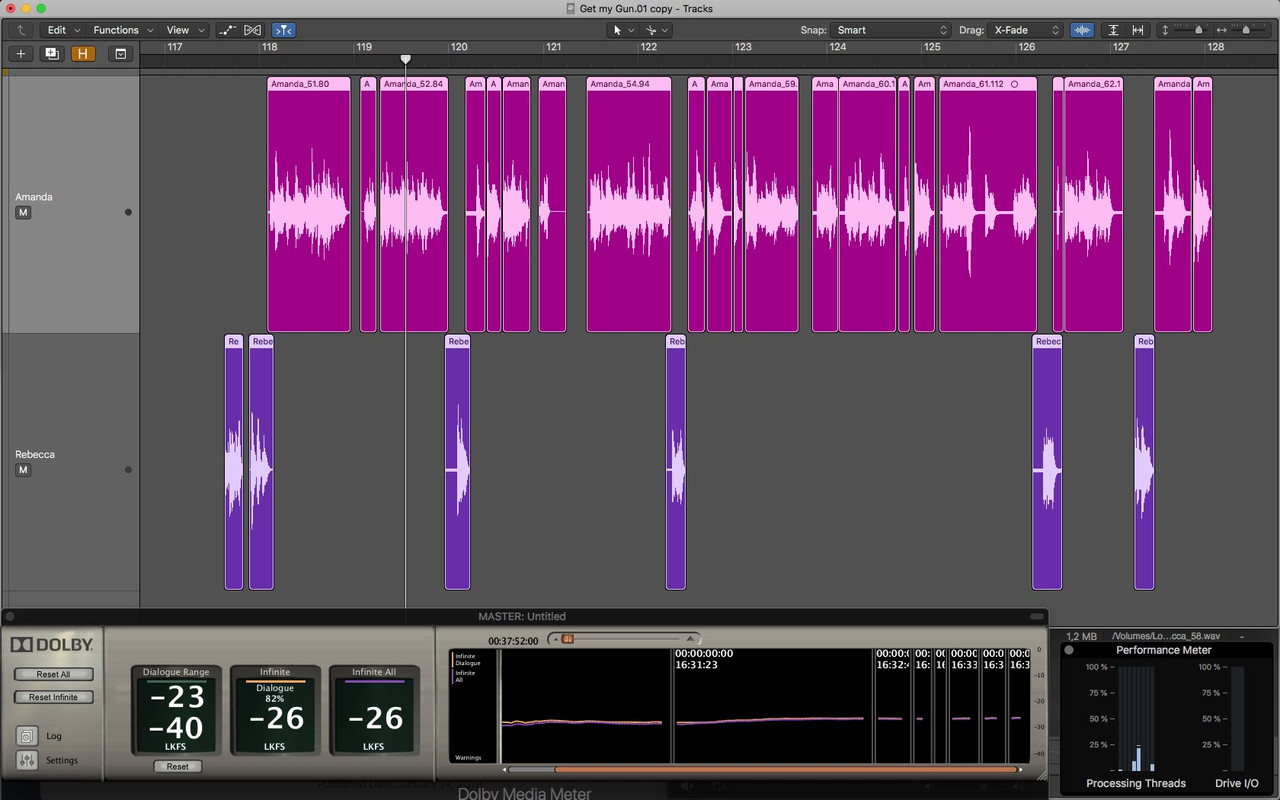Click Reset below Dialogue Range display
This screenshot has height=800, width=1280.
click(177, 766)
